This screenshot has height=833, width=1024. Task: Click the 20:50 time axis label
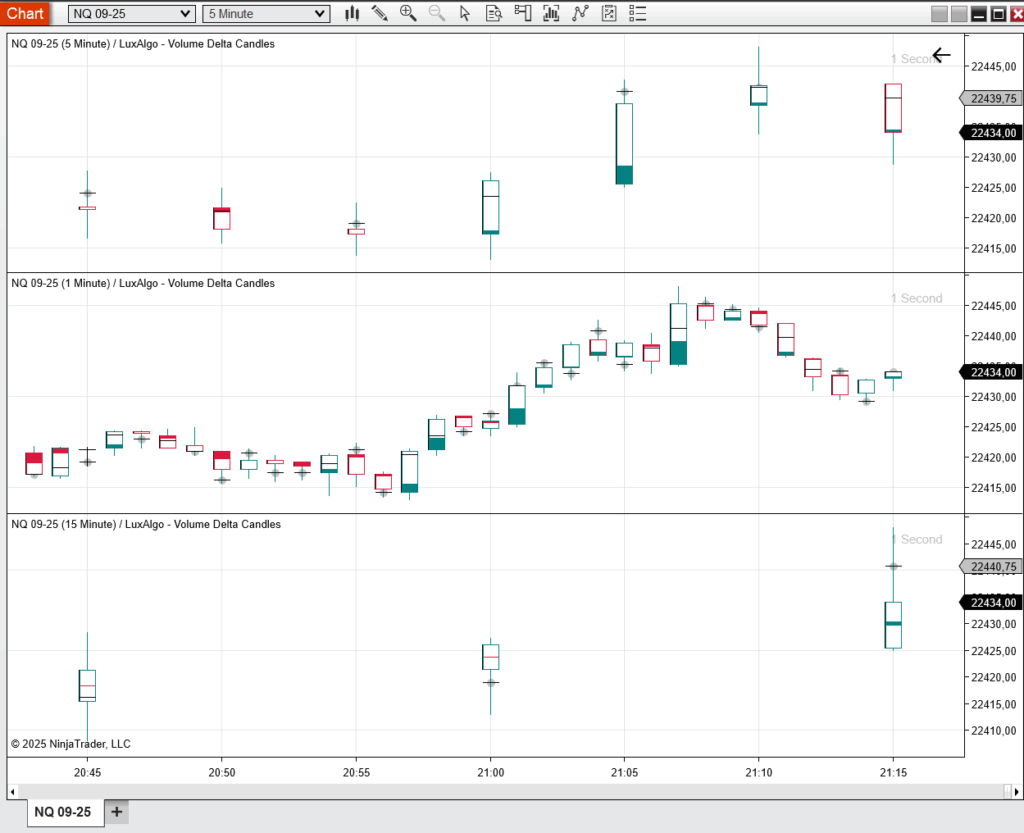coord(222,772)
